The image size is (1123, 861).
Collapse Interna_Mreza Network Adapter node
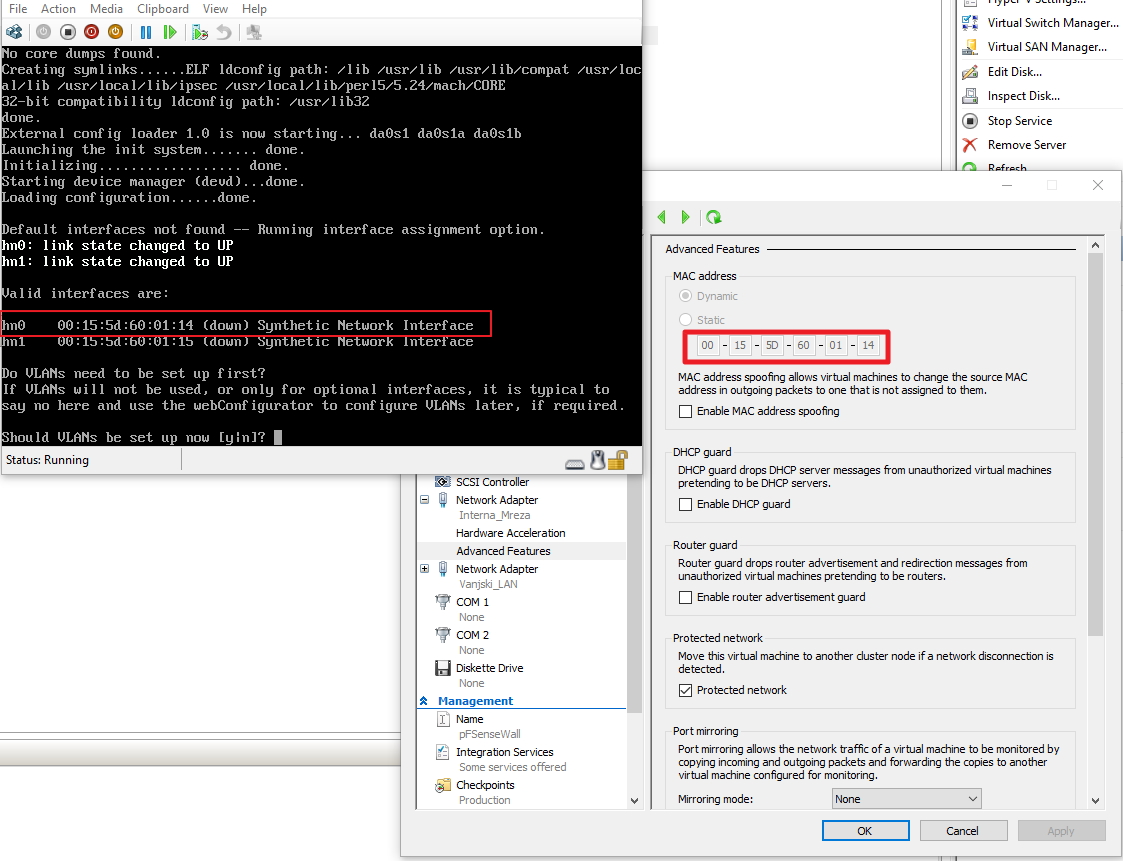click(x=425, y=499)
